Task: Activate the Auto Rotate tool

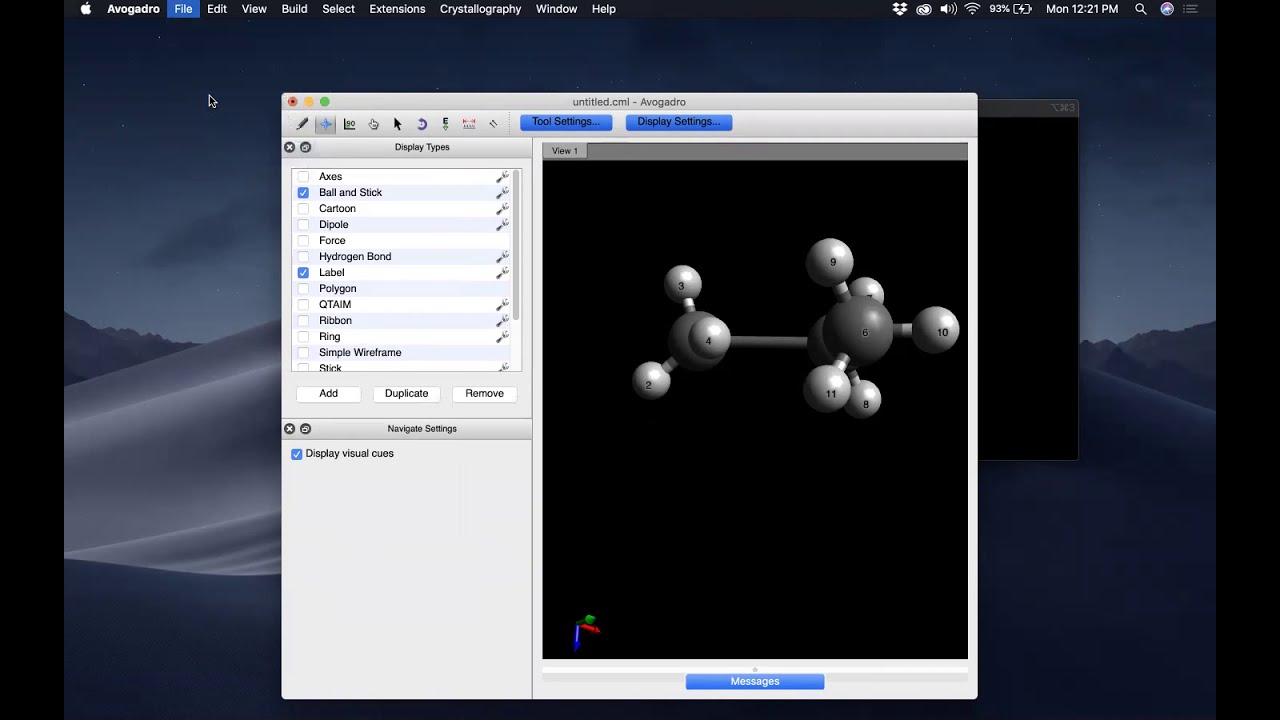Action: click(x=422, y=124)
